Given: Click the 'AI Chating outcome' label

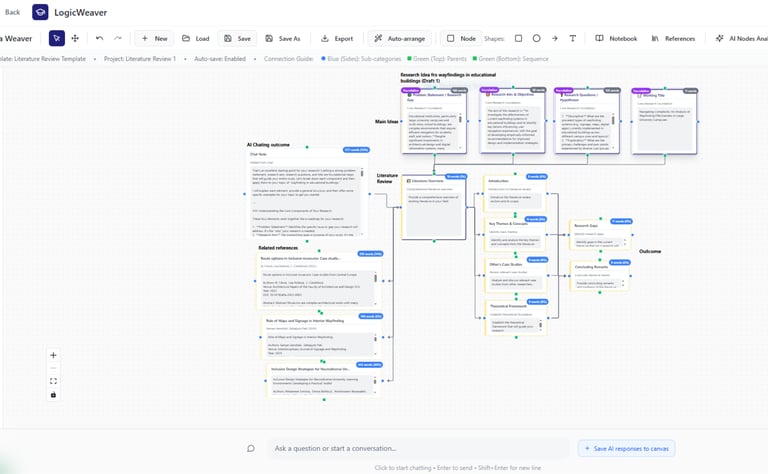Looking at the screenshot, I should pos(268,144).
